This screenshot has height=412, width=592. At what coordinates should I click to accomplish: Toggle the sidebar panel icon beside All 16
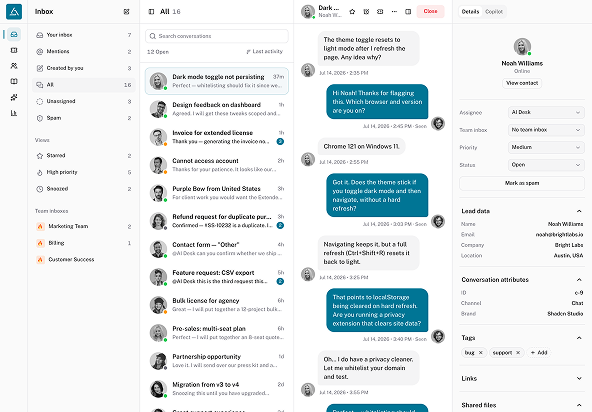click(151, 12)
